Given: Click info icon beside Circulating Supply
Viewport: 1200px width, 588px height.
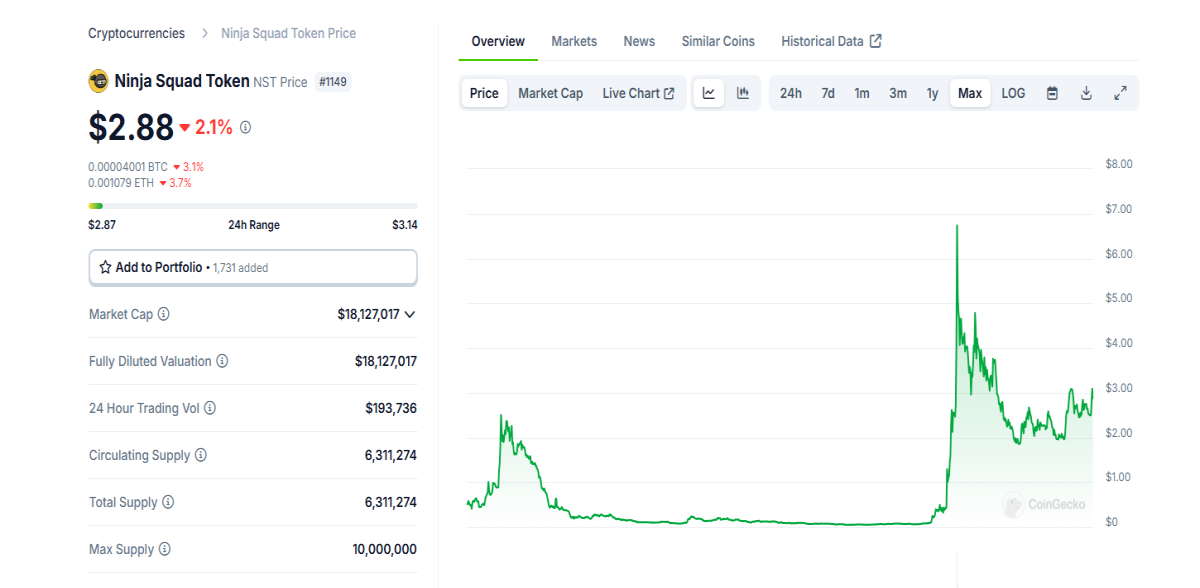Looking at the screenshot, I should coord(201,455).
